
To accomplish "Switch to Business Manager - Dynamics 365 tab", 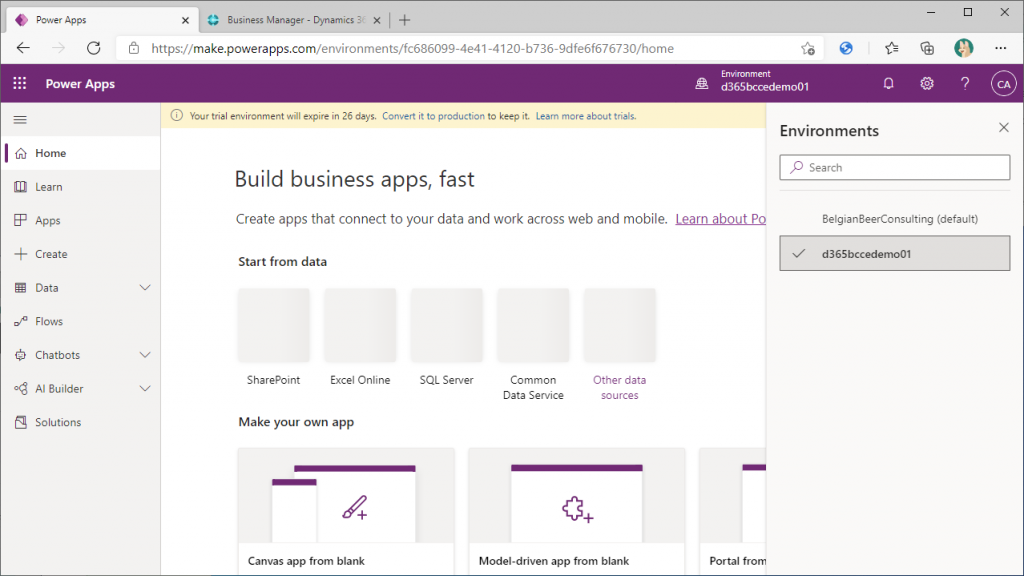I will [294, 20].
